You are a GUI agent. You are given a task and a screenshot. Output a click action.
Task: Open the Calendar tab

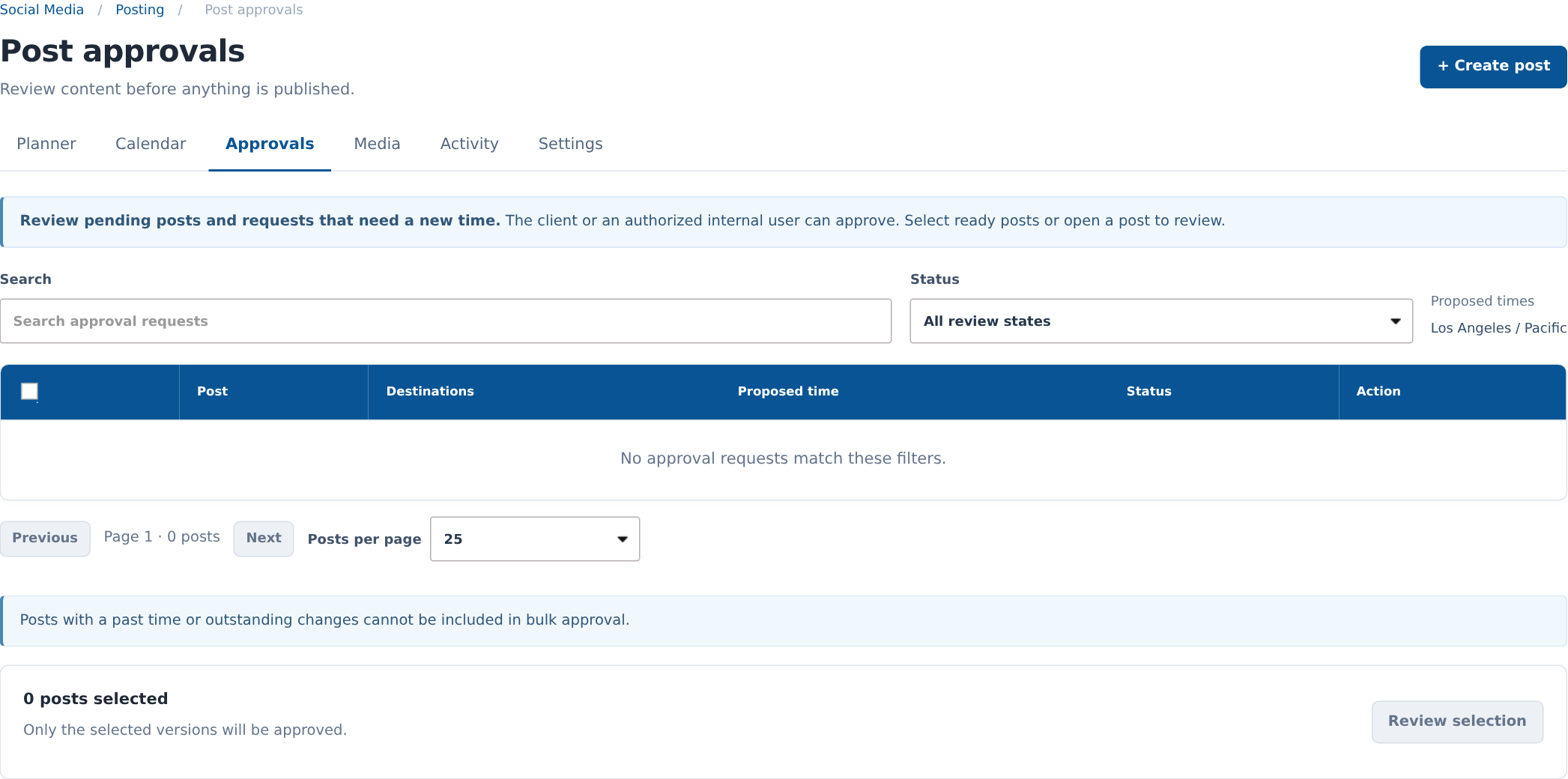[x=151, y=144]
